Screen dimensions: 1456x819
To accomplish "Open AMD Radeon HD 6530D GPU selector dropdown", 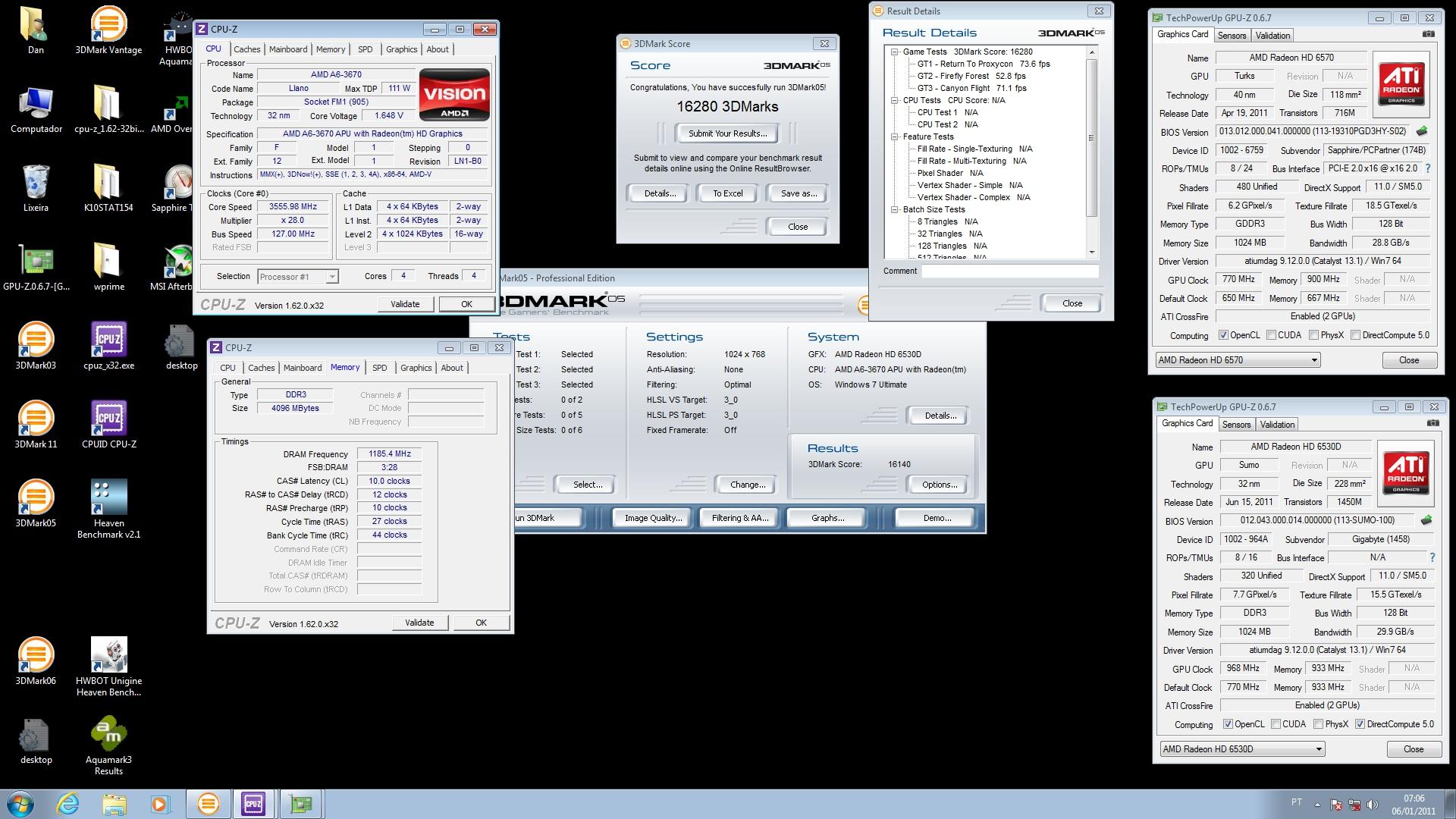I will point(1242,749).
